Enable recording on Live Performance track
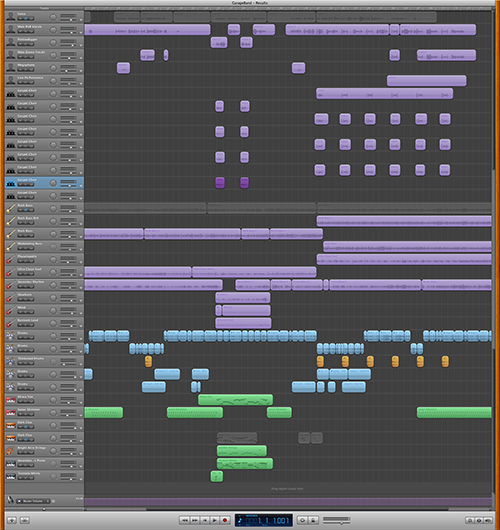Screen dimensions: 500x530 pos(20,82)
